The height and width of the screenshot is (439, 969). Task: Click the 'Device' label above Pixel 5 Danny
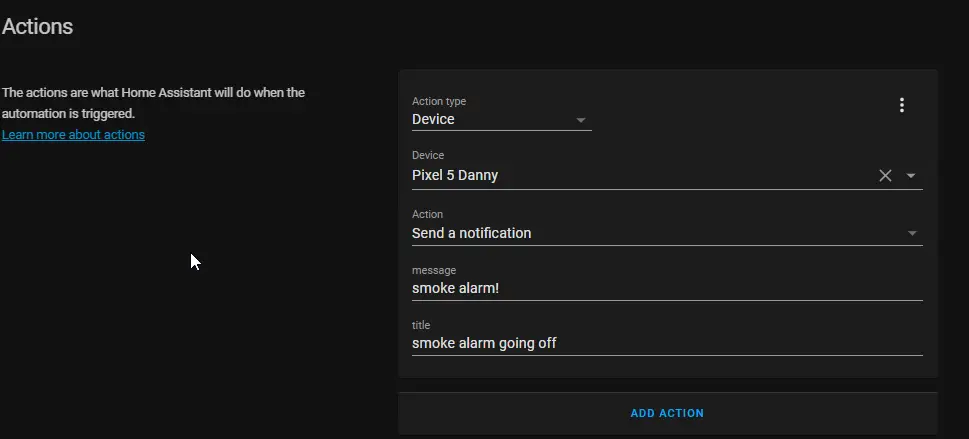pos(428,155)
